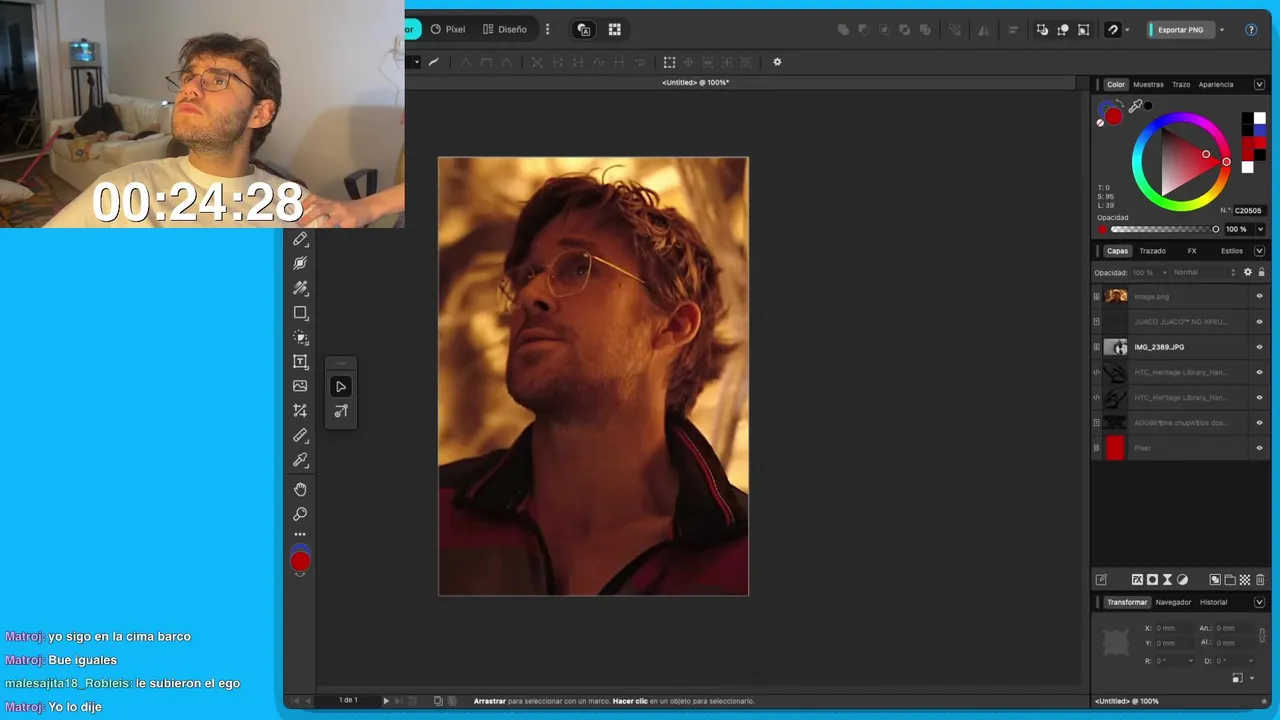Click the X position field in Transformar
The height and width of the screenshot is (720, 1280).
(x=1176, y=628)
